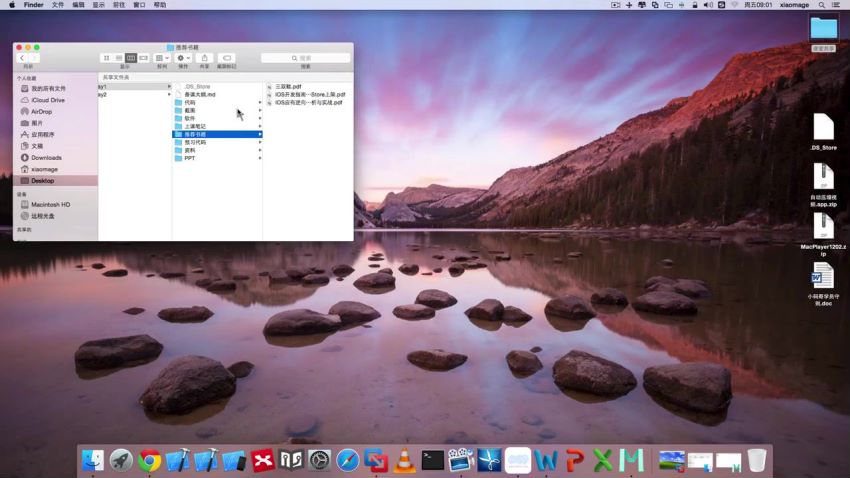
Task: Select the blue folder on the desktop
Action: 823,28
